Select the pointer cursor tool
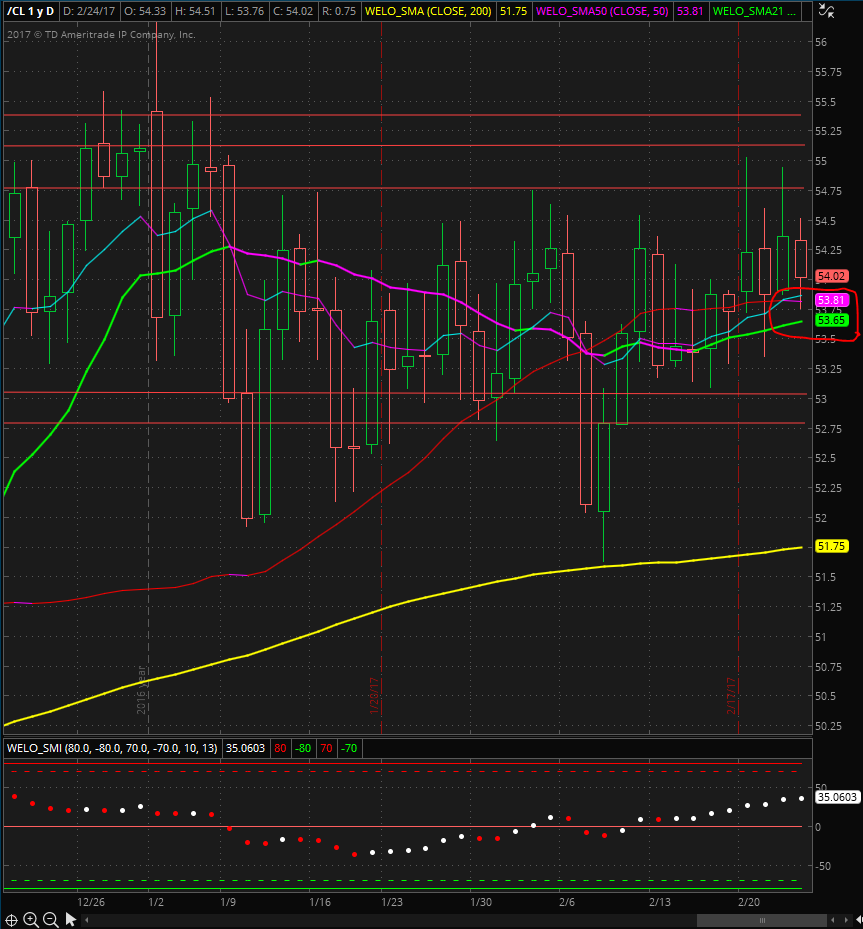The image size is (863, 929). pyautogui.click(x=71, y=920)
